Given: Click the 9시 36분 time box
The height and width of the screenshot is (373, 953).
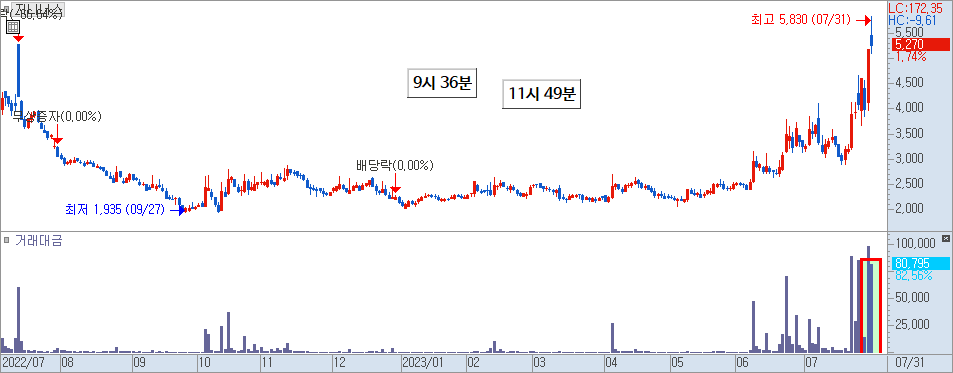Looking at the screenshot, I should pyautogui.click(x=442, y=82).
